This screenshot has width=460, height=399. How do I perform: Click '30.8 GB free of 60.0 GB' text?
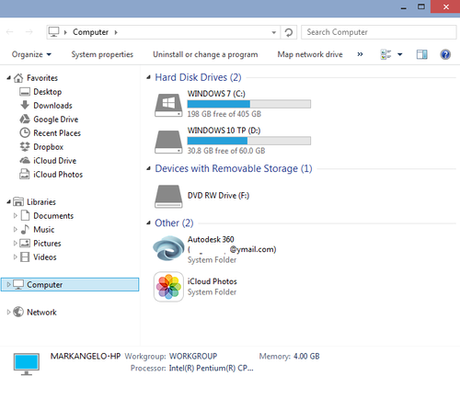coord(226,151)
